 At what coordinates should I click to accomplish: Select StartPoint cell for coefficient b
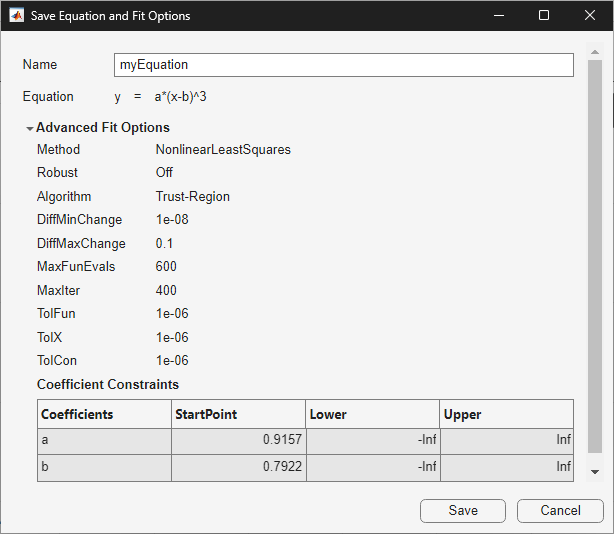(238, 467)
